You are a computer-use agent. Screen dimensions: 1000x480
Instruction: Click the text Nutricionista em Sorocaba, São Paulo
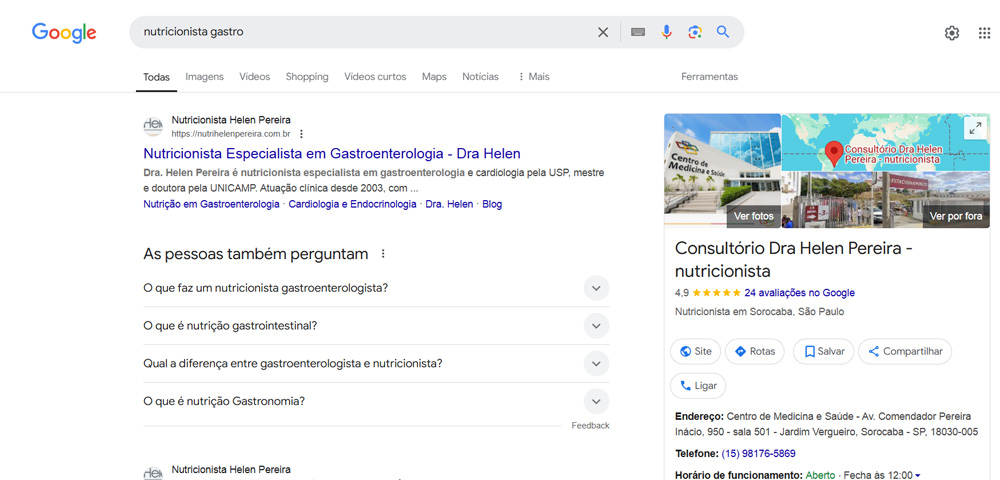[x=759, y=312]
